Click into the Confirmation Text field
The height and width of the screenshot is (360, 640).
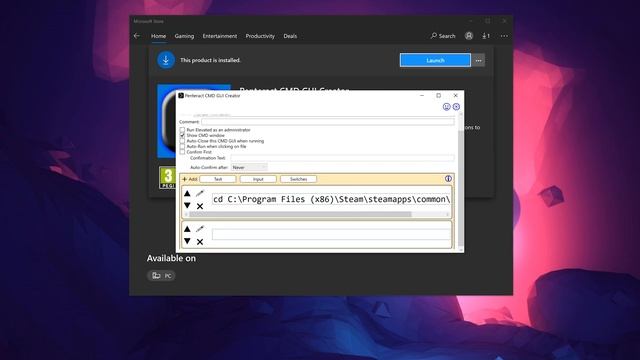point(342,158)
